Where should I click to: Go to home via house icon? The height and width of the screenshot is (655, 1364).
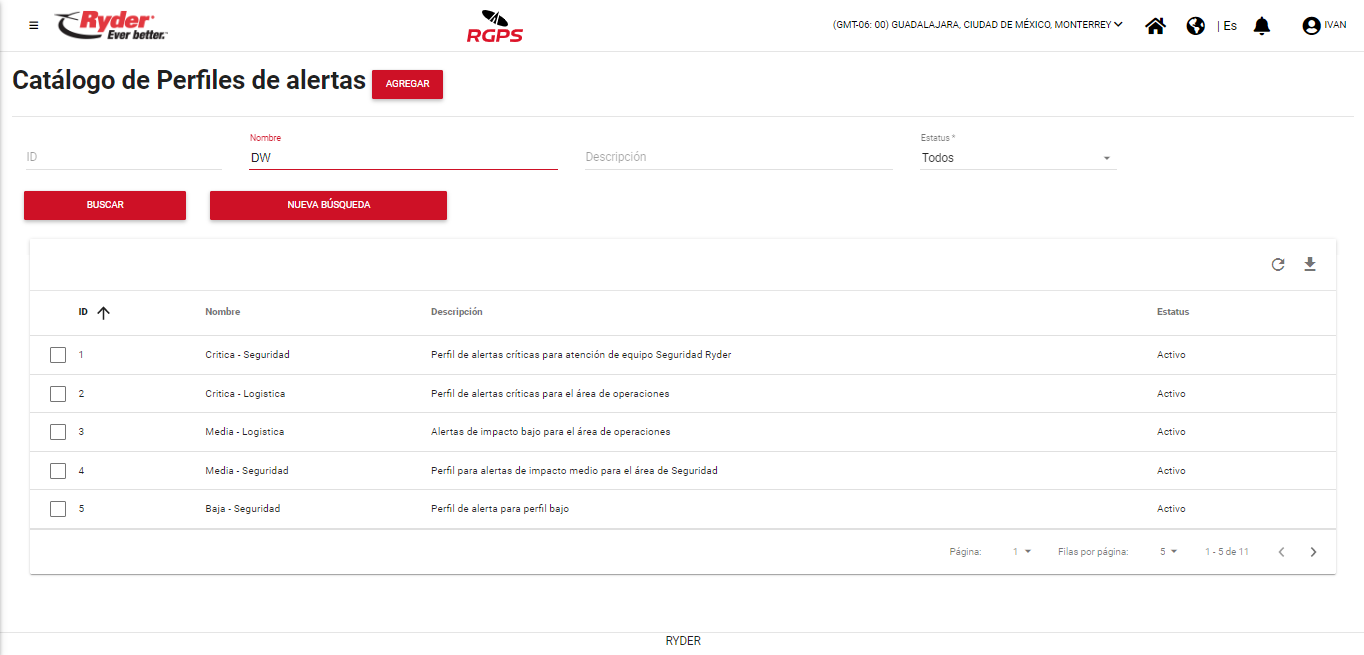click(1155, 26)
